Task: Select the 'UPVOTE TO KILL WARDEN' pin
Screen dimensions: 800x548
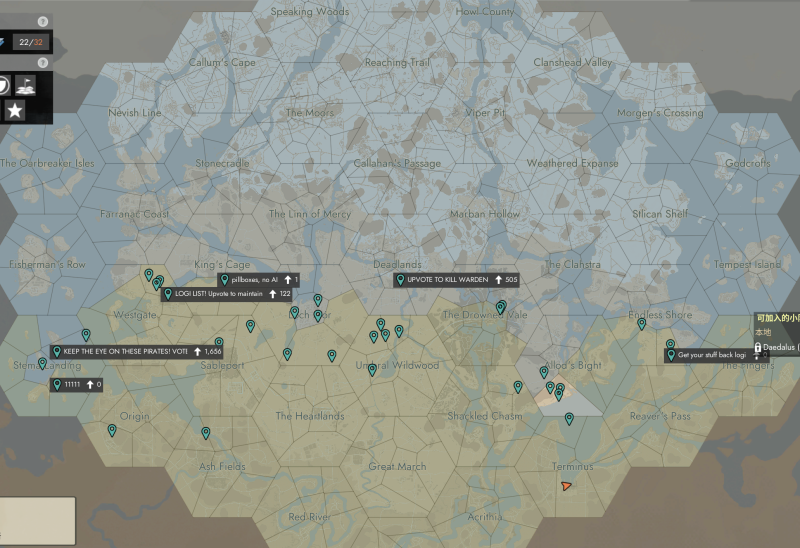Action: click(x=401, y=279)
